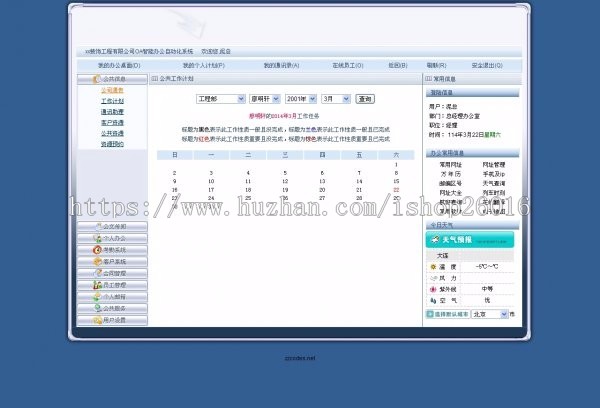Select calendar day 6
Image resolution: width=600 pixels, height=408 pixels.
322,173
